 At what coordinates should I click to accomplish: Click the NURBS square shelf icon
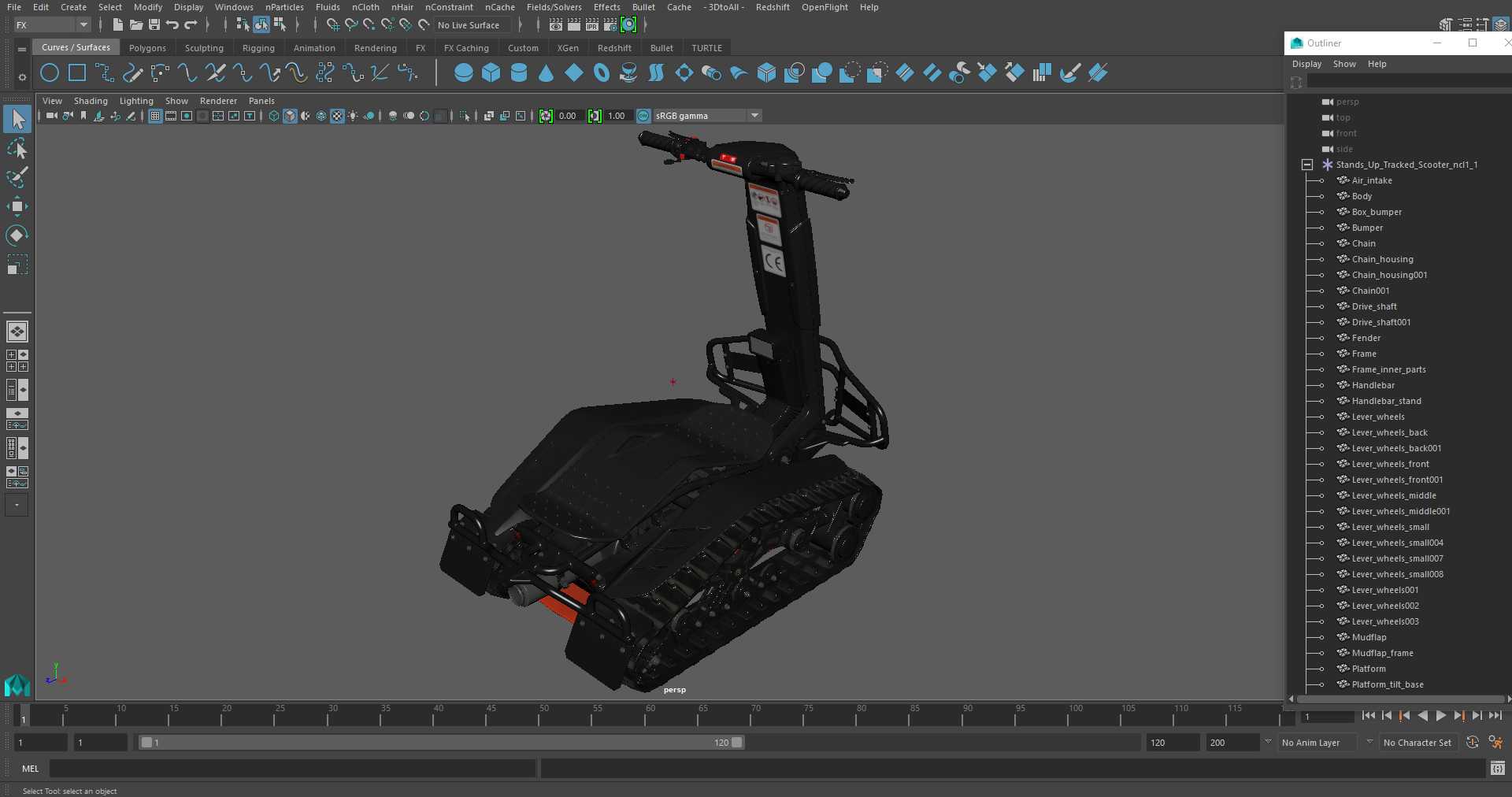click(77, 73)
